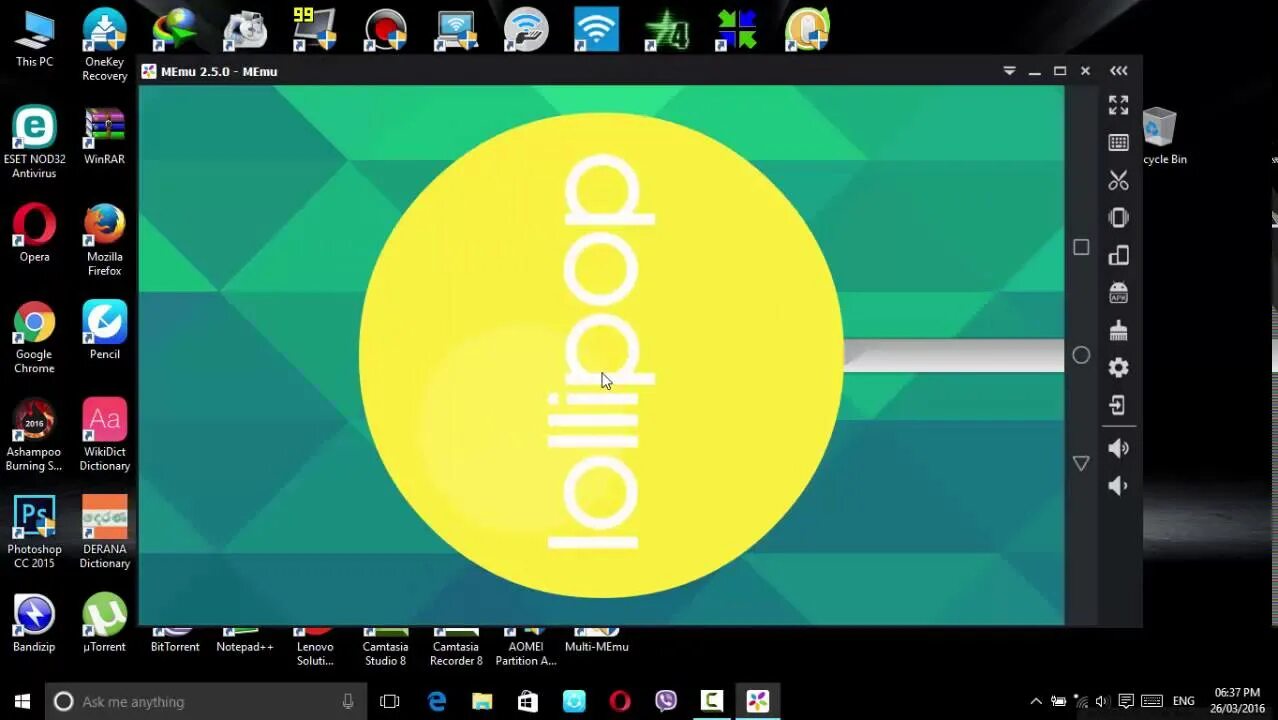Select Camtasia Recorder 8 desktop shortcut
The height and width of the screenshot is (720, 1278).
click(x=456, y=647)
